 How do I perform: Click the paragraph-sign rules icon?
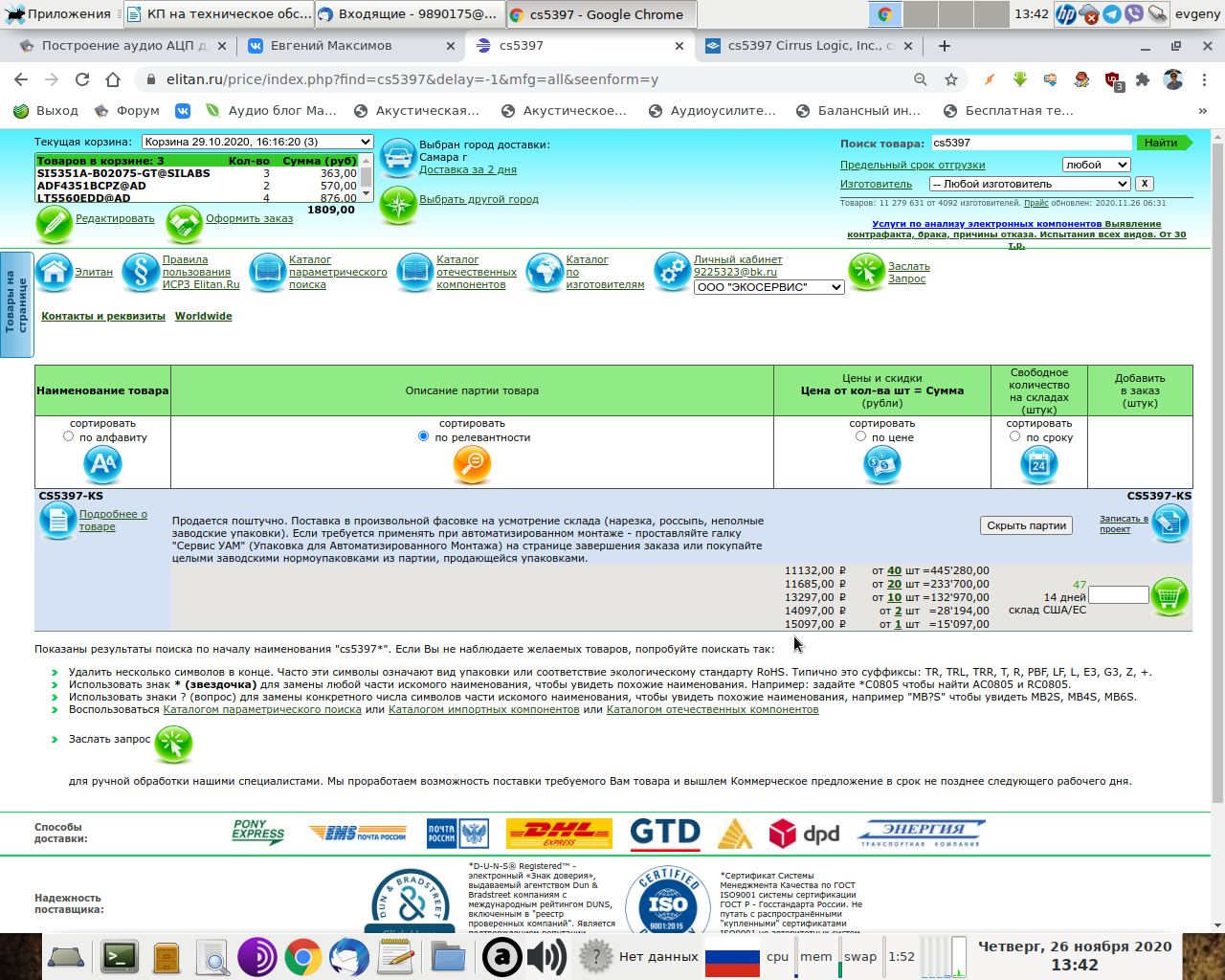pos(141,273)
